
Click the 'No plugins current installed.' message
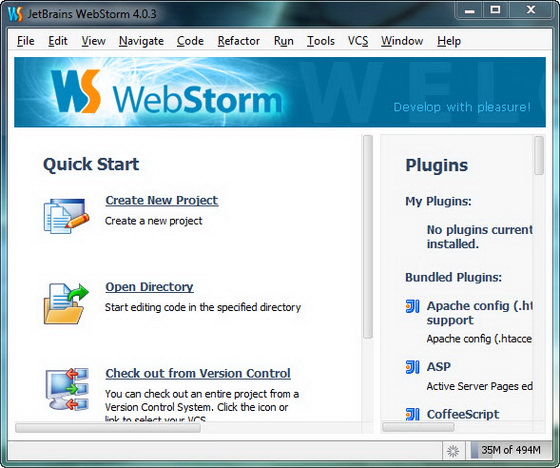479,237
